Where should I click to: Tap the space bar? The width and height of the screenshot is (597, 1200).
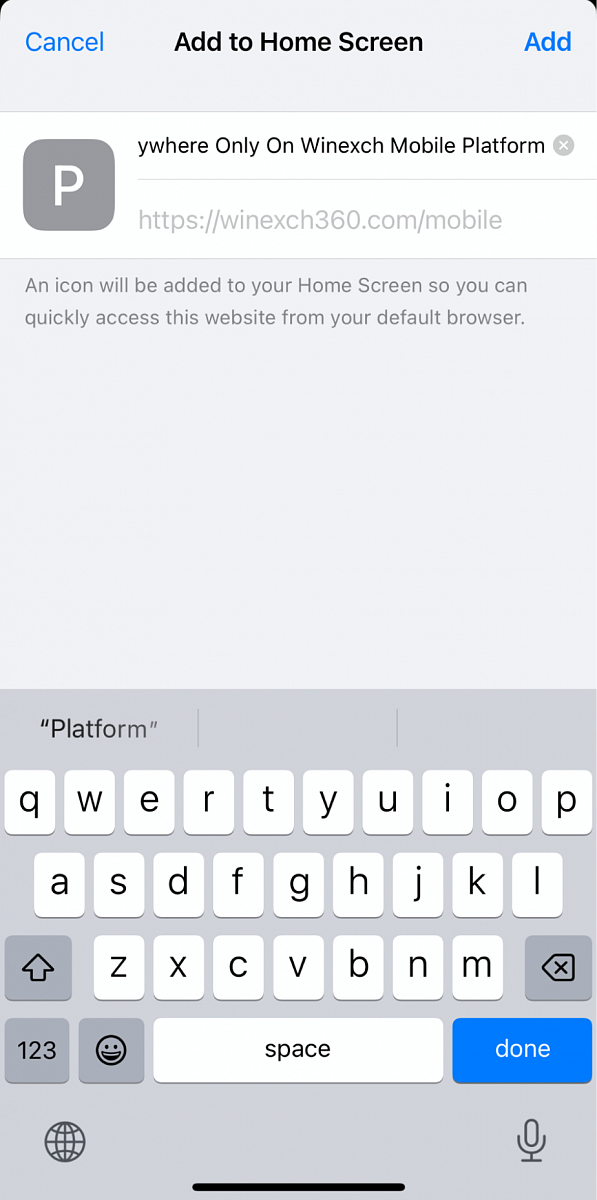coord(298,1050)
